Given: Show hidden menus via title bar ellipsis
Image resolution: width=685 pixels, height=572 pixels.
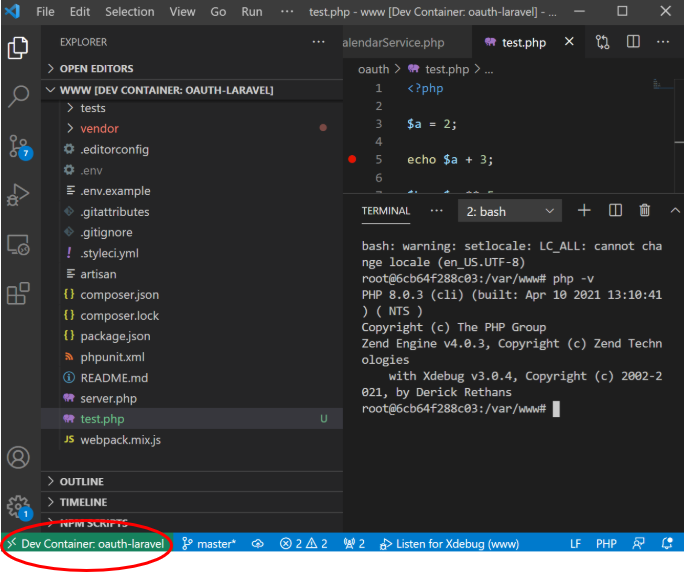Looking at the screenshot, I should [287, 12].
